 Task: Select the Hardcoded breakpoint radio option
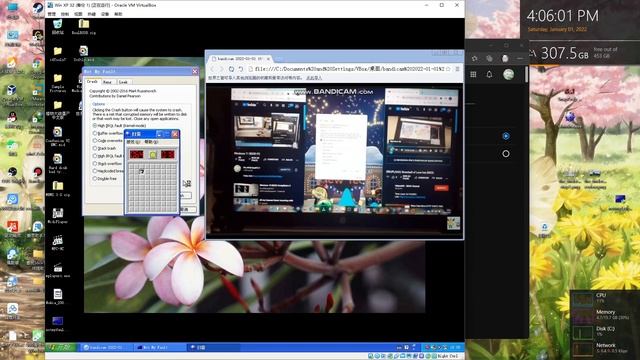coord(108,171)
